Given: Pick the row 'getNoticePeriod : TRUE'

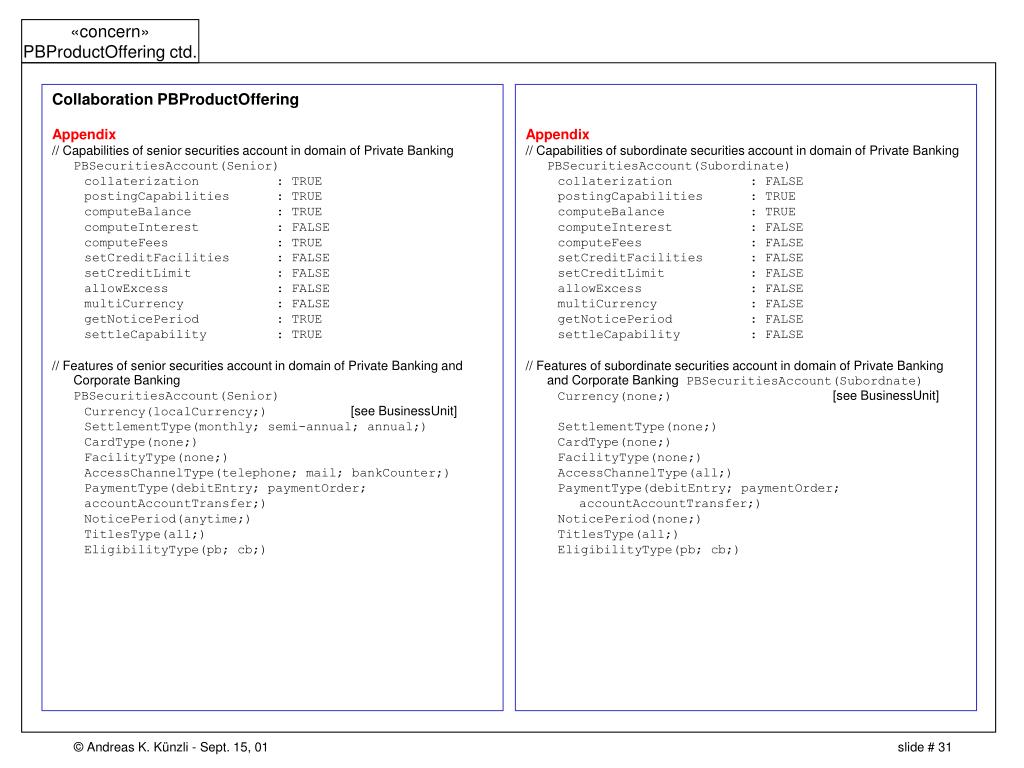Looking at the screenshot, I should (x=203, y=319).
